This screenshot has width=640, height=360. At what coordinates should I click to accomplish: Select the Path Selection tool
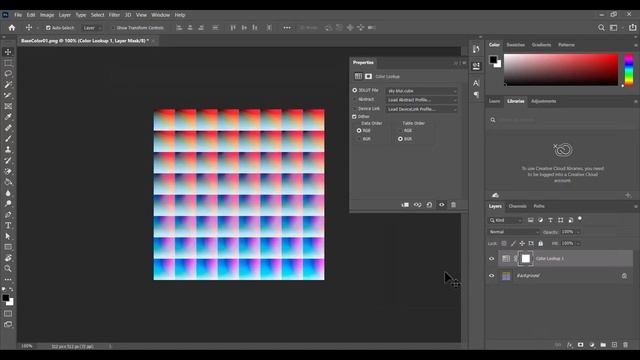8,236
